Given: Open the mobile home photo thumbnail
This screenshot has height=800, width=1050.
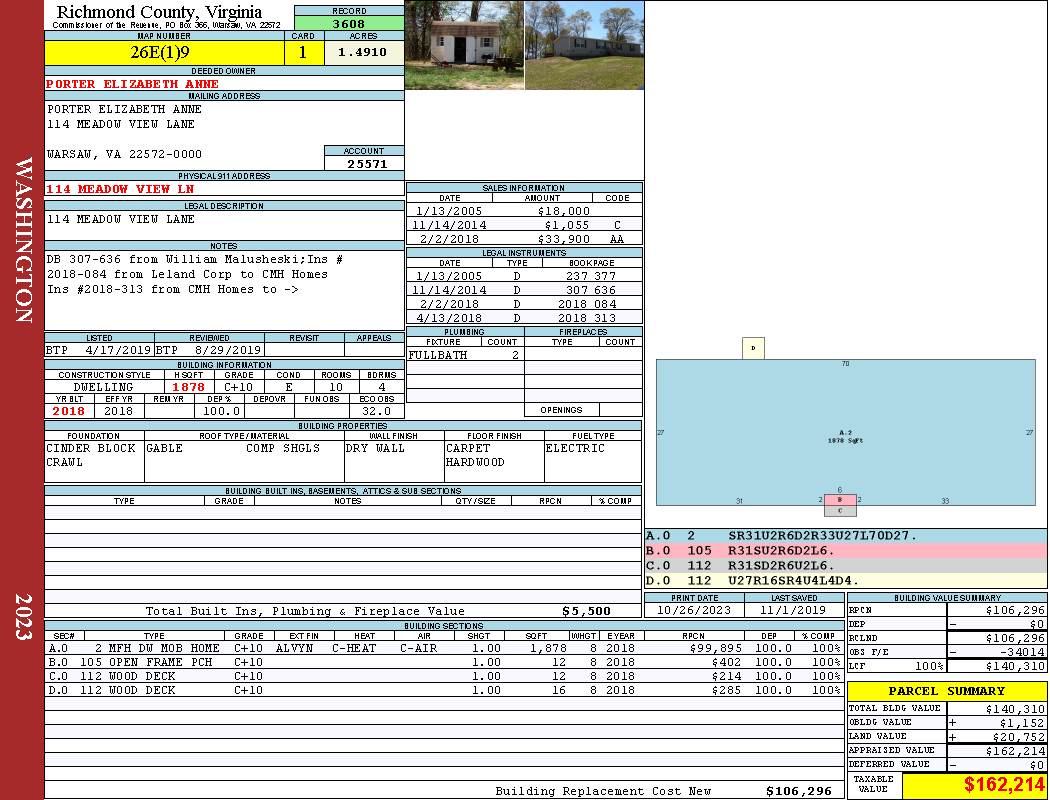Looking at the screenshot, I should coord(583,45).
